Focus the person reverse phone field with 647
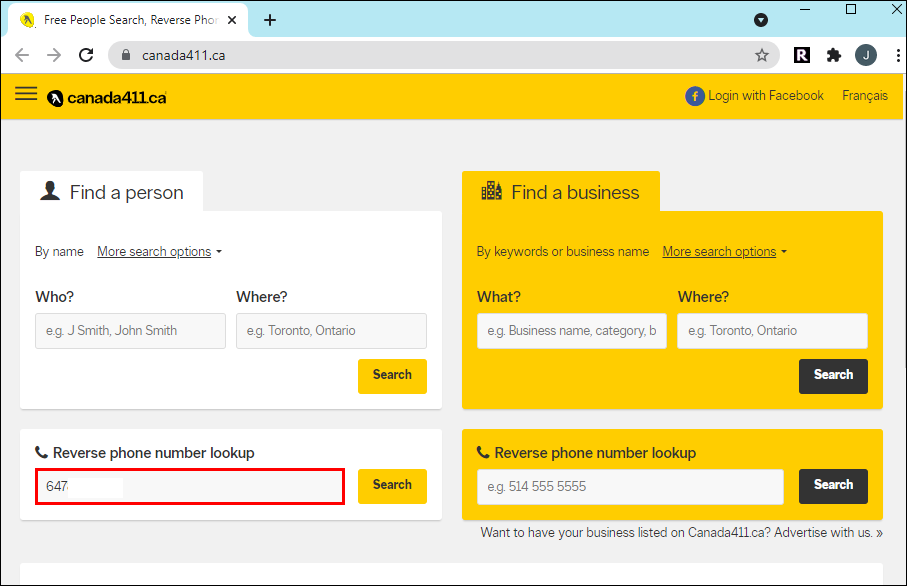Image resolution: width=907 pixels, height=586 pixels. (190, 487)
